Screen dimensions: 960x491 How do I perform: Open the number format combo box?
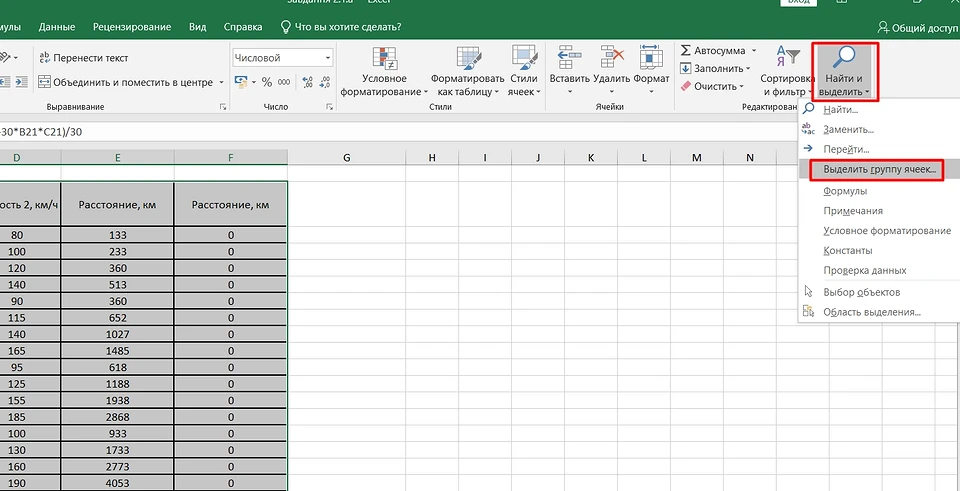(283, 58)
